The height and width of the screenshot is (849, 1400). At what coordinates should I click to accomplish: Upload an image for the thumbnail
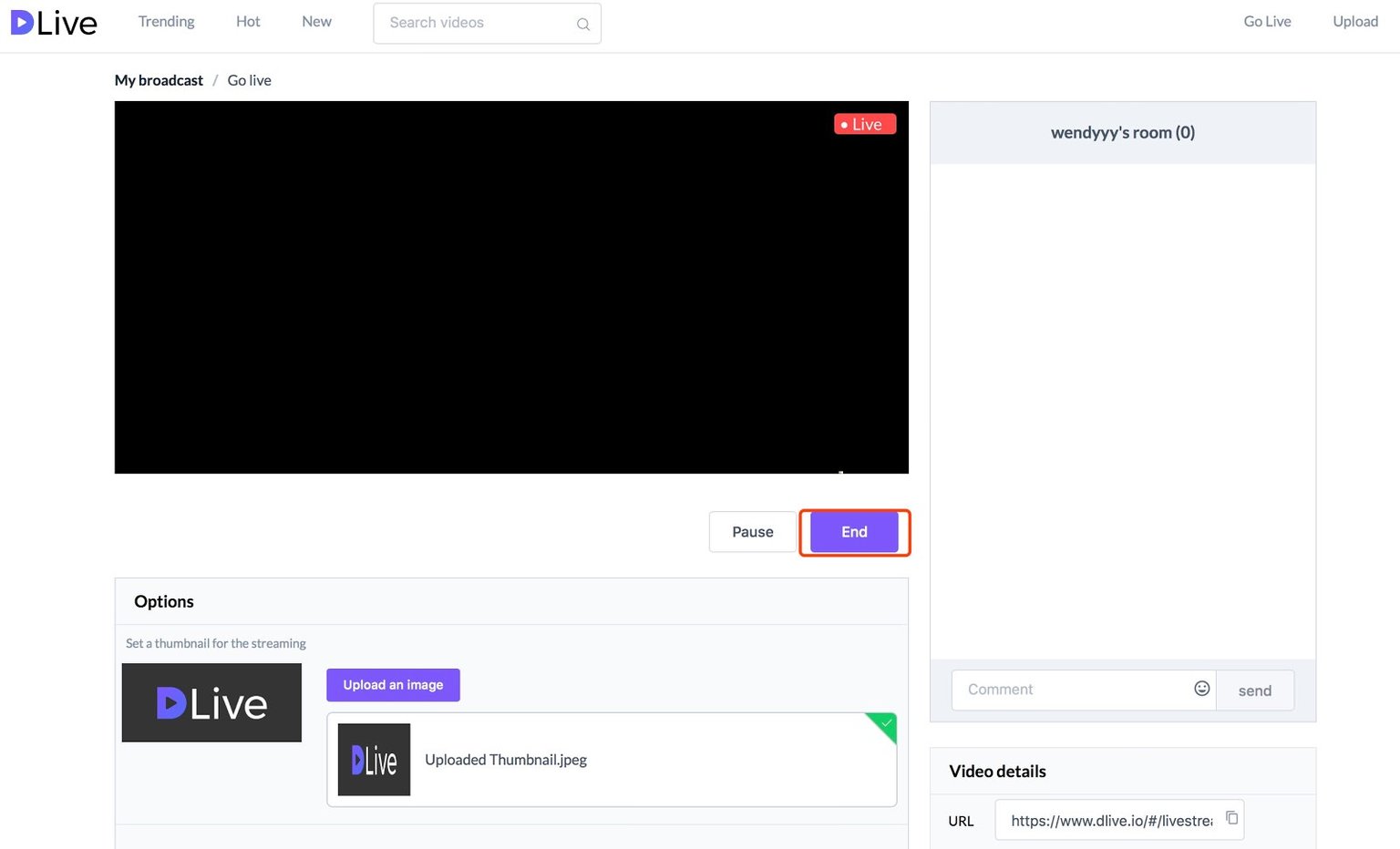(393, 684)
